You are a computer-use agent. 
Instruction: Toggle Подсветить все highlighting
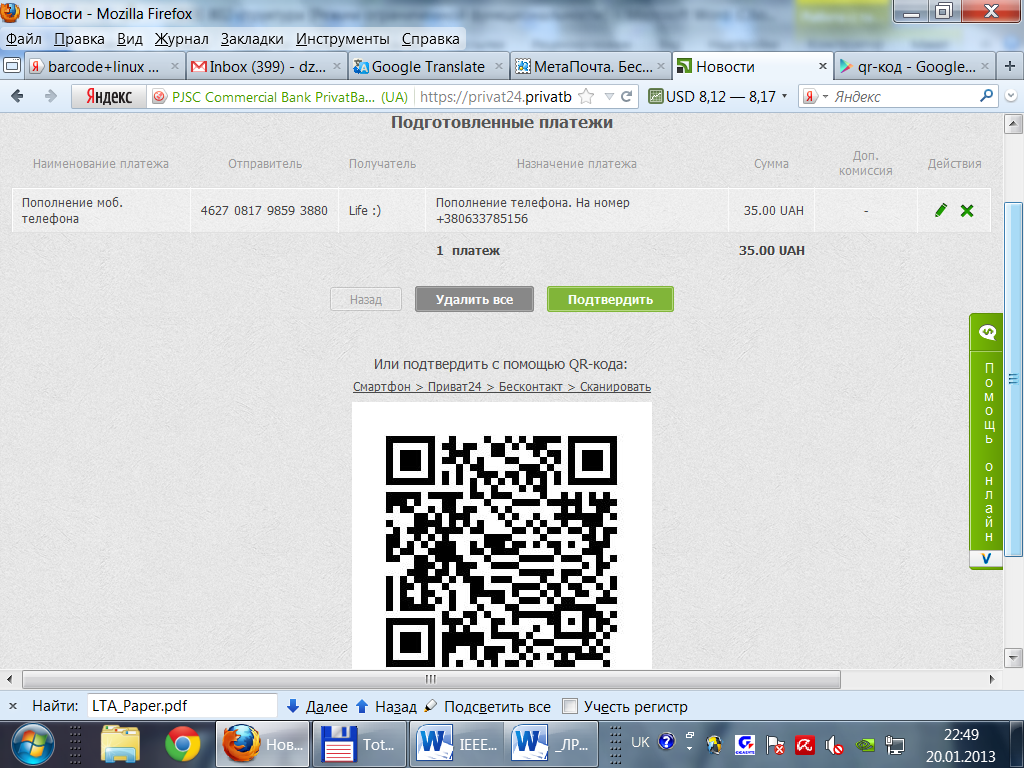(x=488, y=707)
